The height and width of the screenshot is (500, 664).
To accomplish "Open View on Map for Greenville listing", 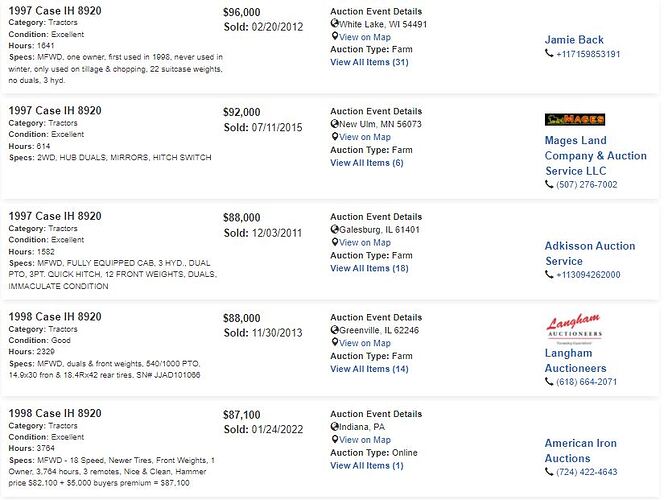I will (x=365, y=343).
